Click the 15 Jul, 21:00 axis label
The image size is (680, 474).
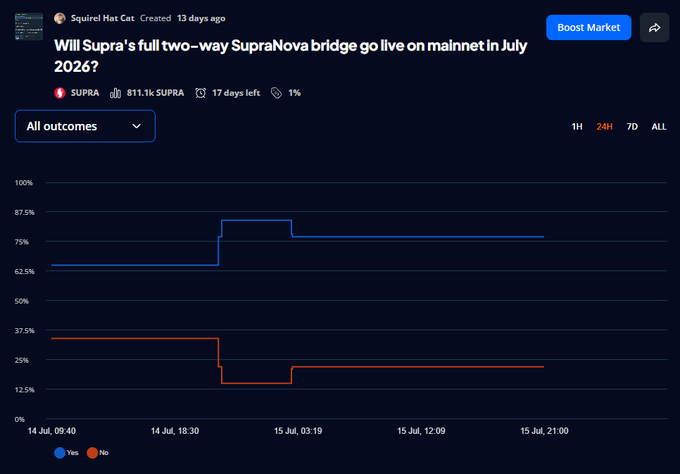pos(544,431)
